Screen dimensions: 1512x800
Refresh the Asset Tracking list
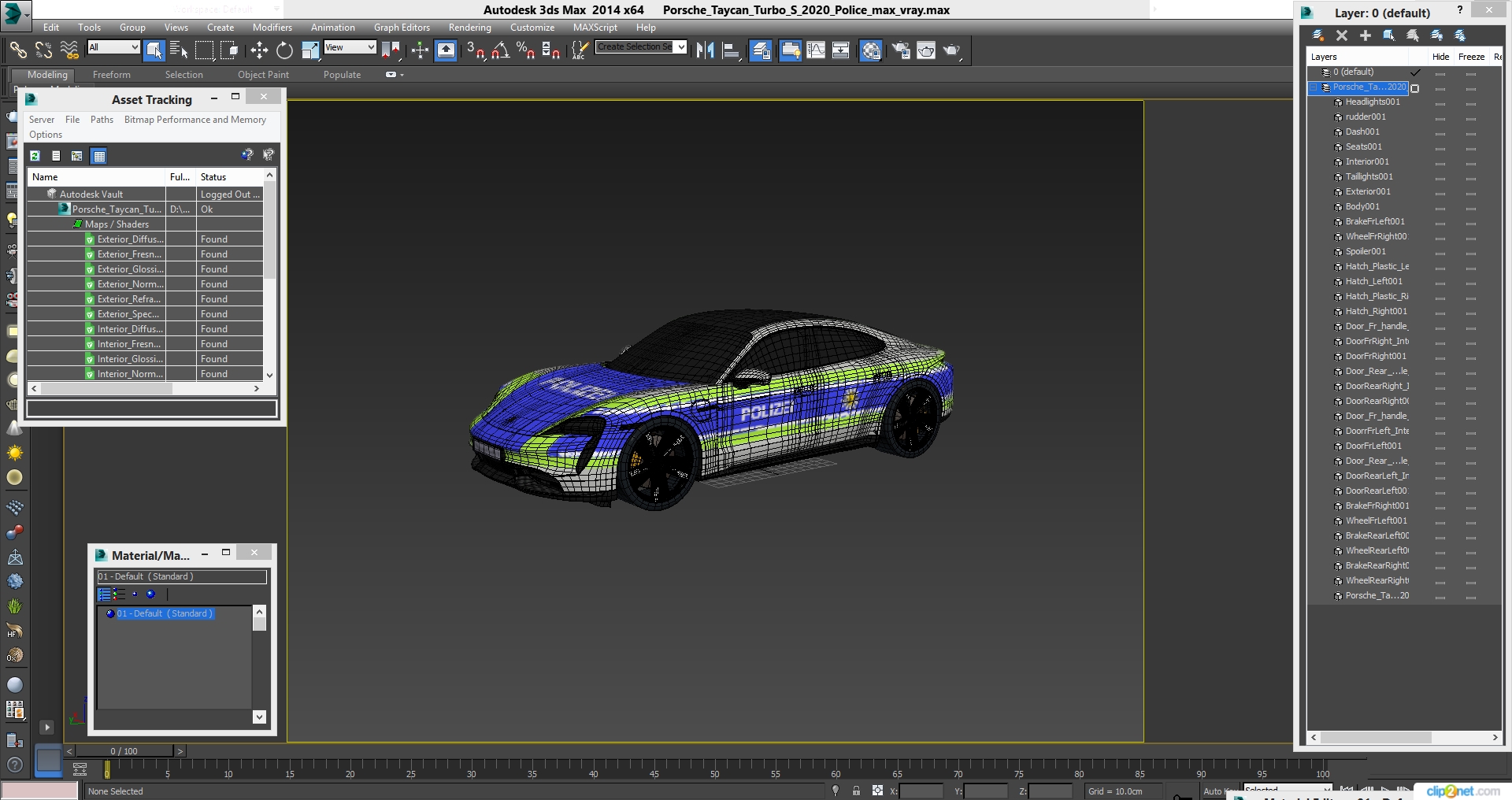(35, 156)
